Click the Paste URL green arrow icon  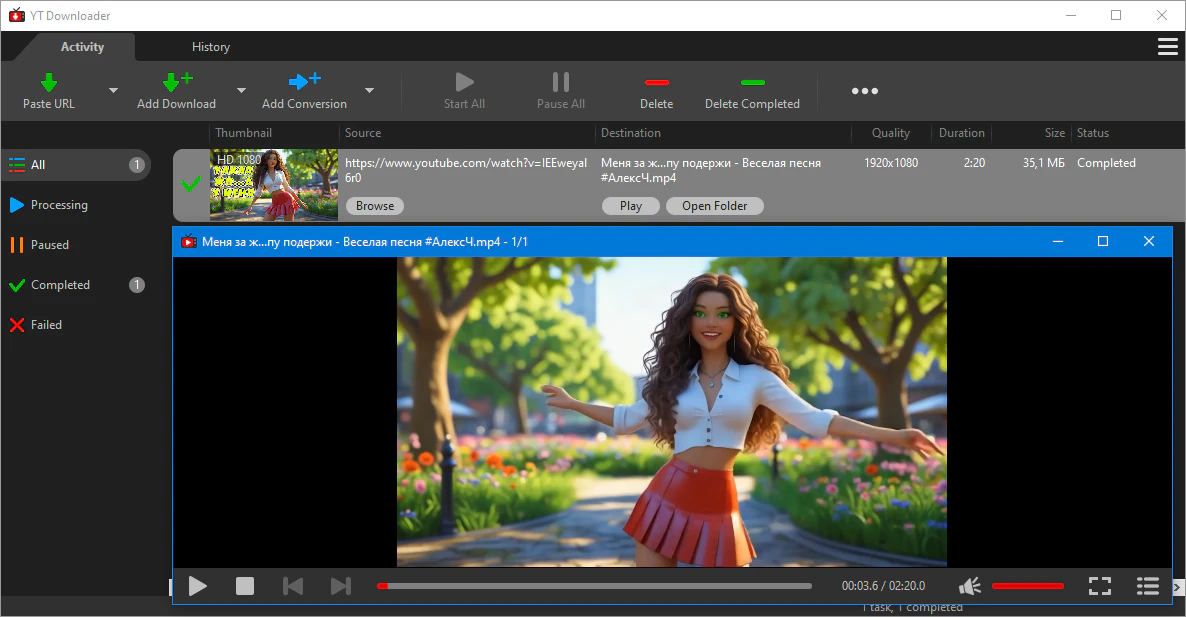click(48, 82)
